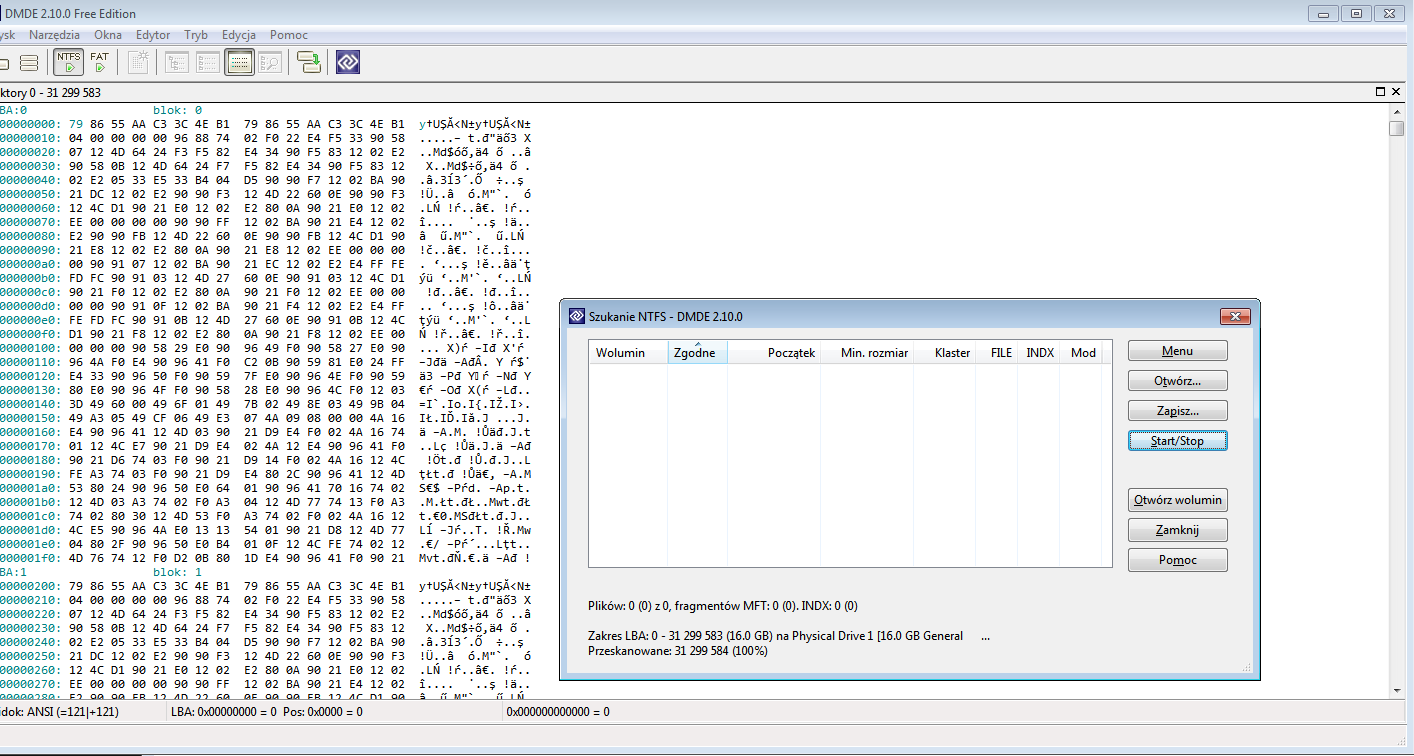
Task: Sort by the Zgodne column header
Action: pos(698,352)
